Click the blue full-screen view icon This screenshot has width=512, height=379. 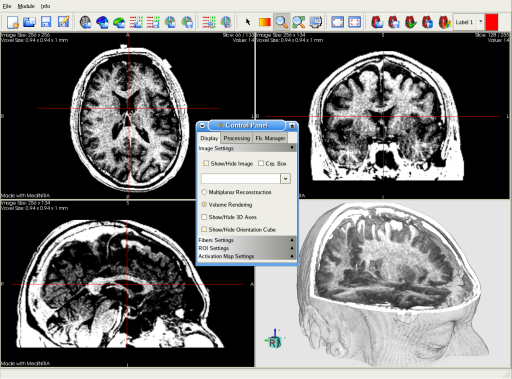click(x=337, y=22)
